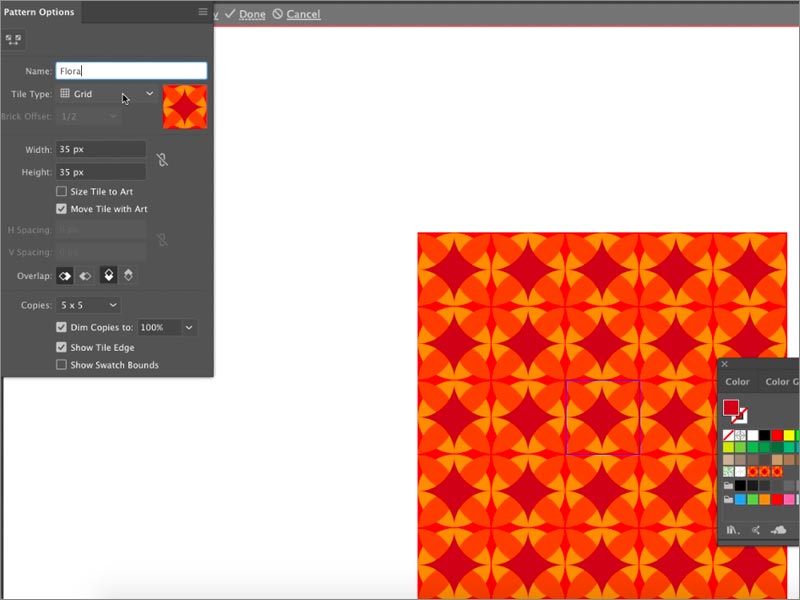
Task: Open the Pattern Options panel menu
Action: click(203, 12)
